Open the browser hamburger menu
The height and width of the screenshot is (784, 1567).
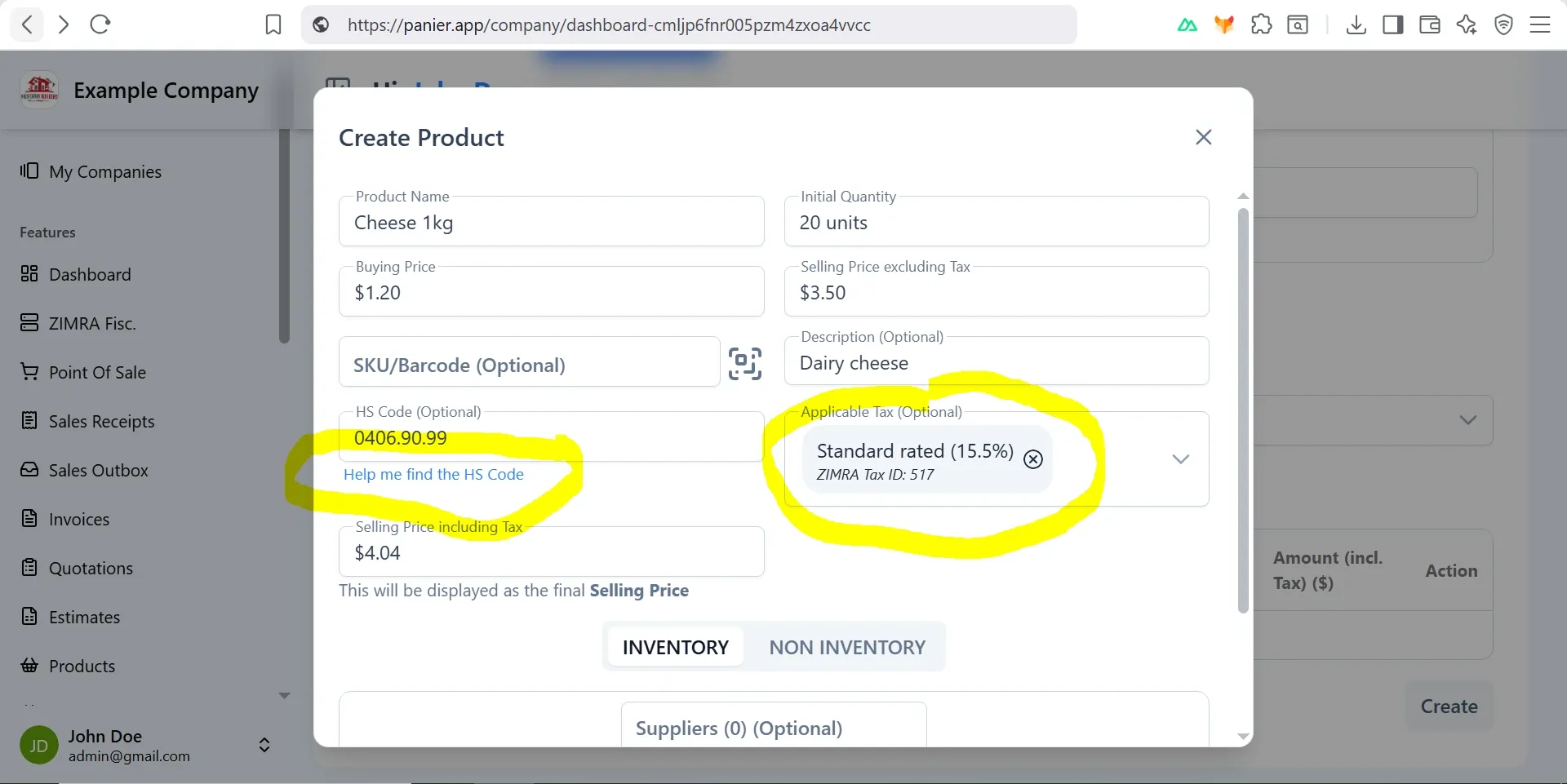(x=1540, y=25)
